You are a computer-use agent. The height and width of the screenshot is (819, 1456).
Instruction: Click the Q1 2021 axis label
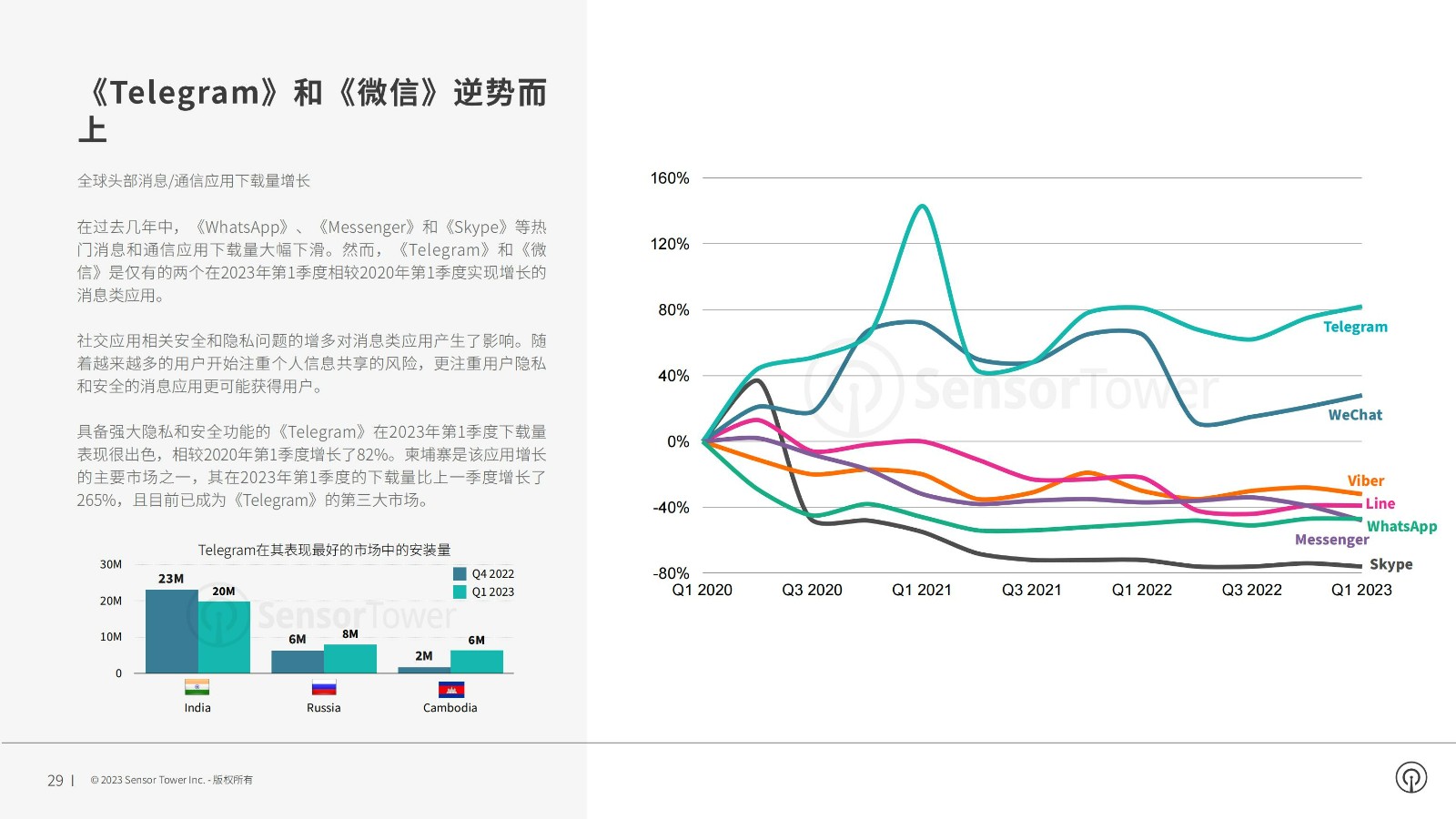[922, 590]
